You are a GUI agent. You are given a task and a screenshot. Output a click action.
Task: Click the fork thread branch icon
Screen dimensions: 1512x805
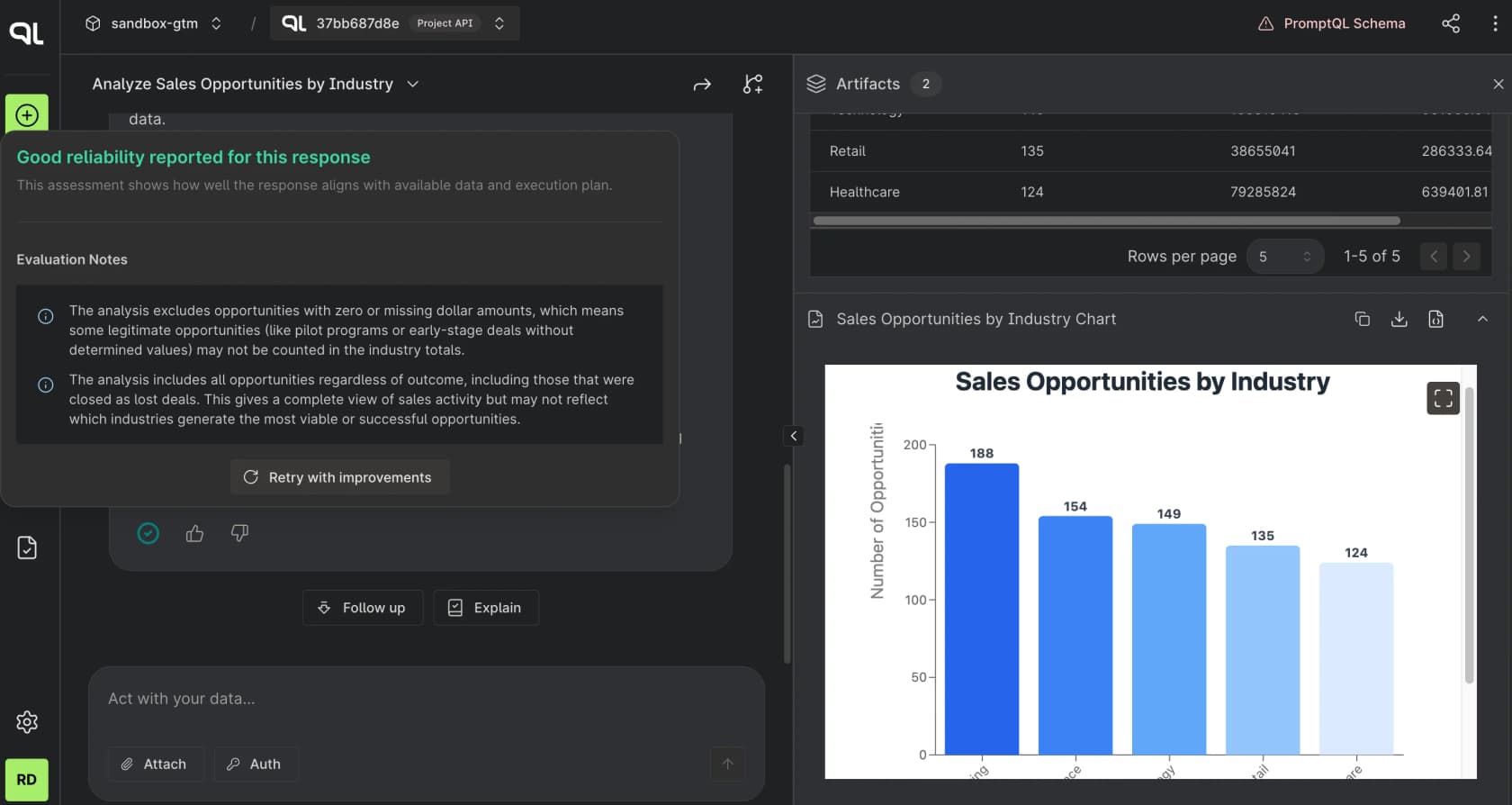[752, 85]
